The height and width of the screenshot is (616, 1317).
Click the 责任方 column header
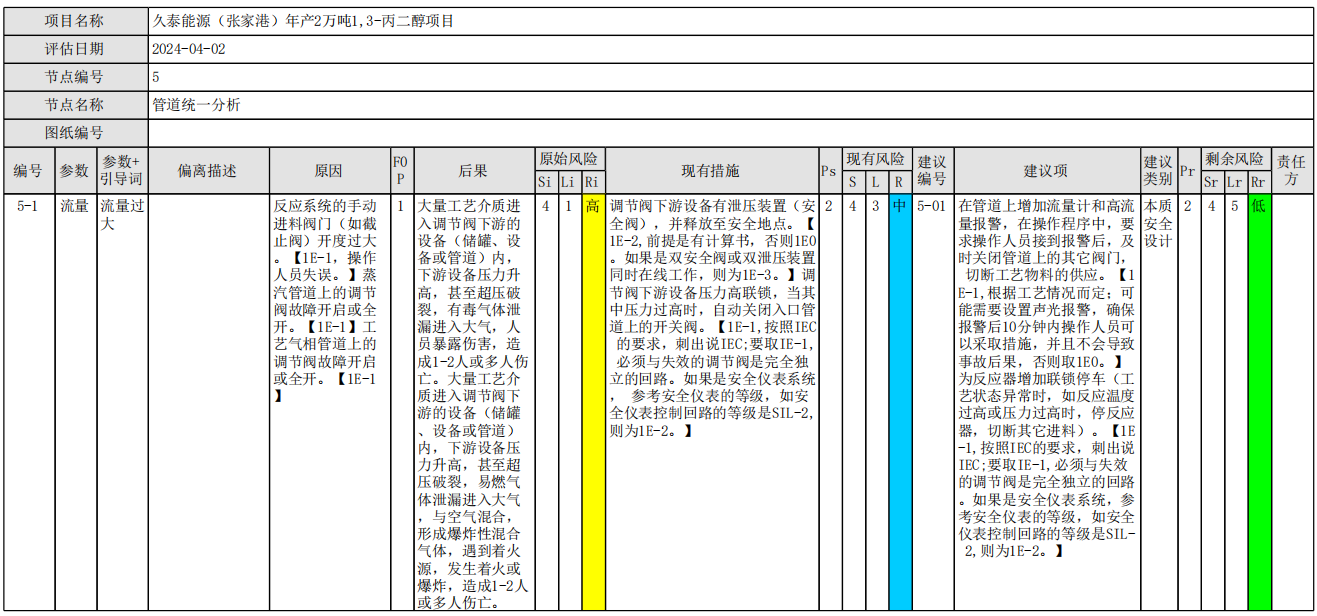1292,171
